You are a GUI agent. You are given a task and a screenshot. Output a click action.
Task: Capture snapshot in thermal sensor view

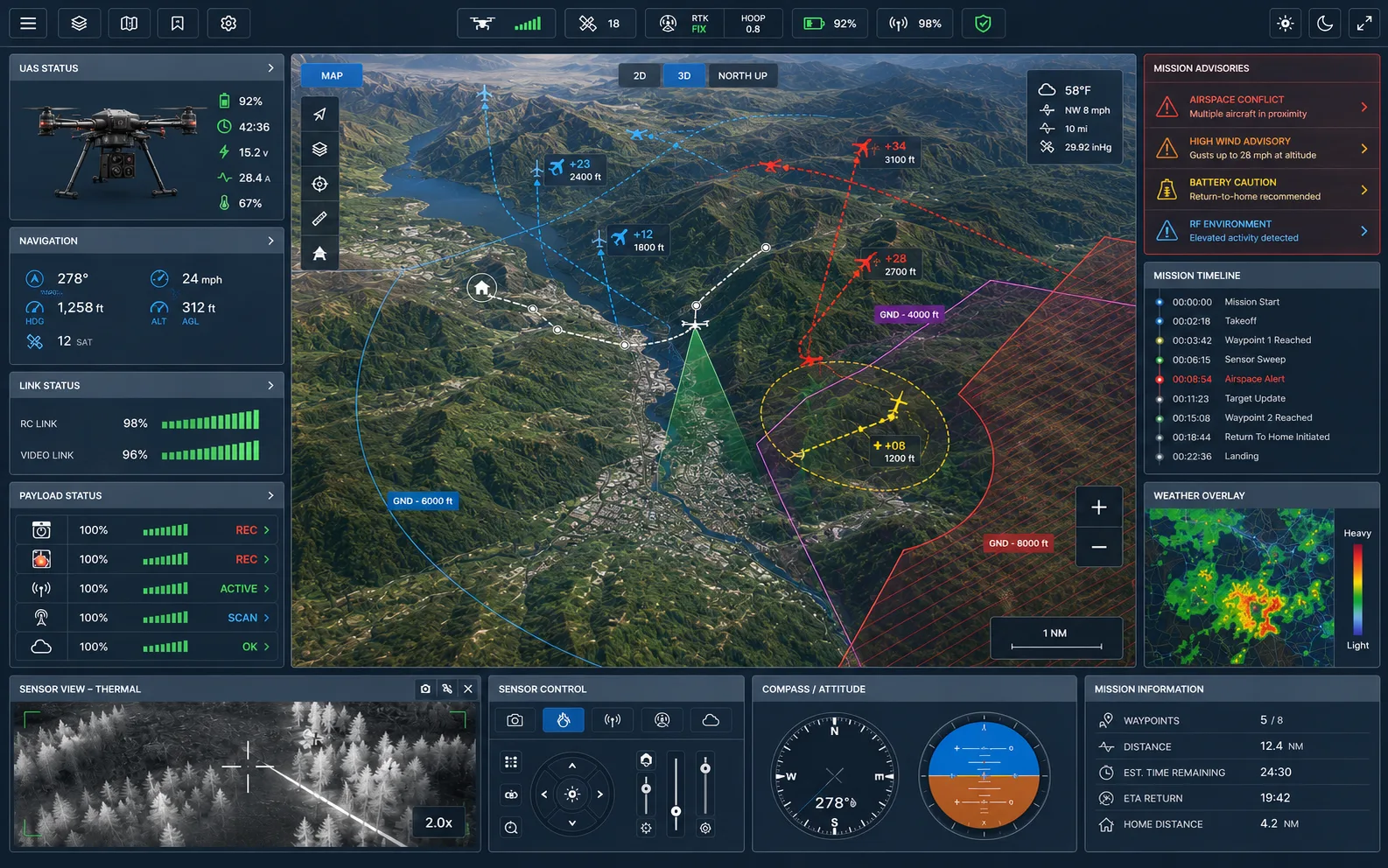pos(425,689)
